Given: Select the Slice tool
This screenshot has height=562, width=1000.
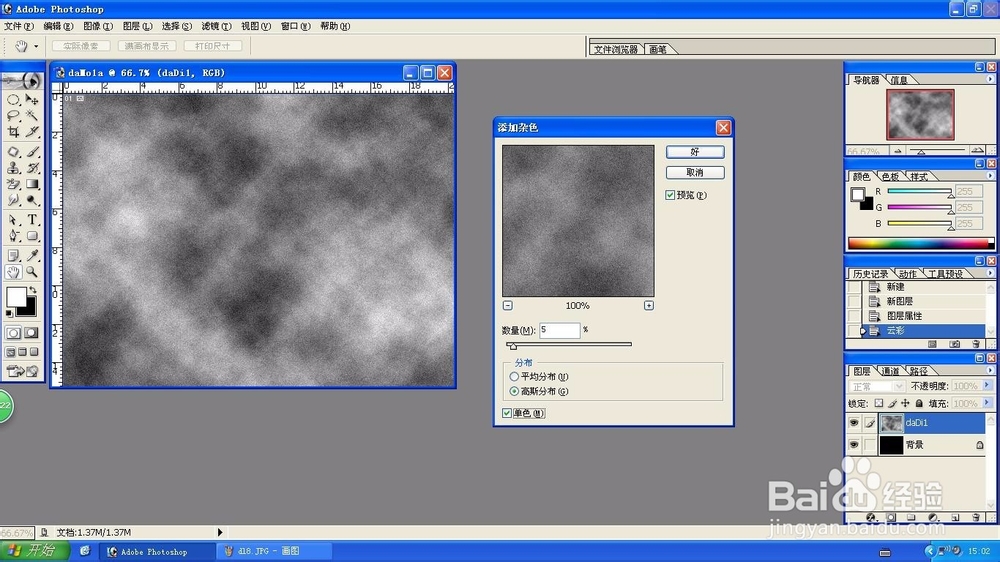Looking at the screenshot, I should (x=32, y=132).
